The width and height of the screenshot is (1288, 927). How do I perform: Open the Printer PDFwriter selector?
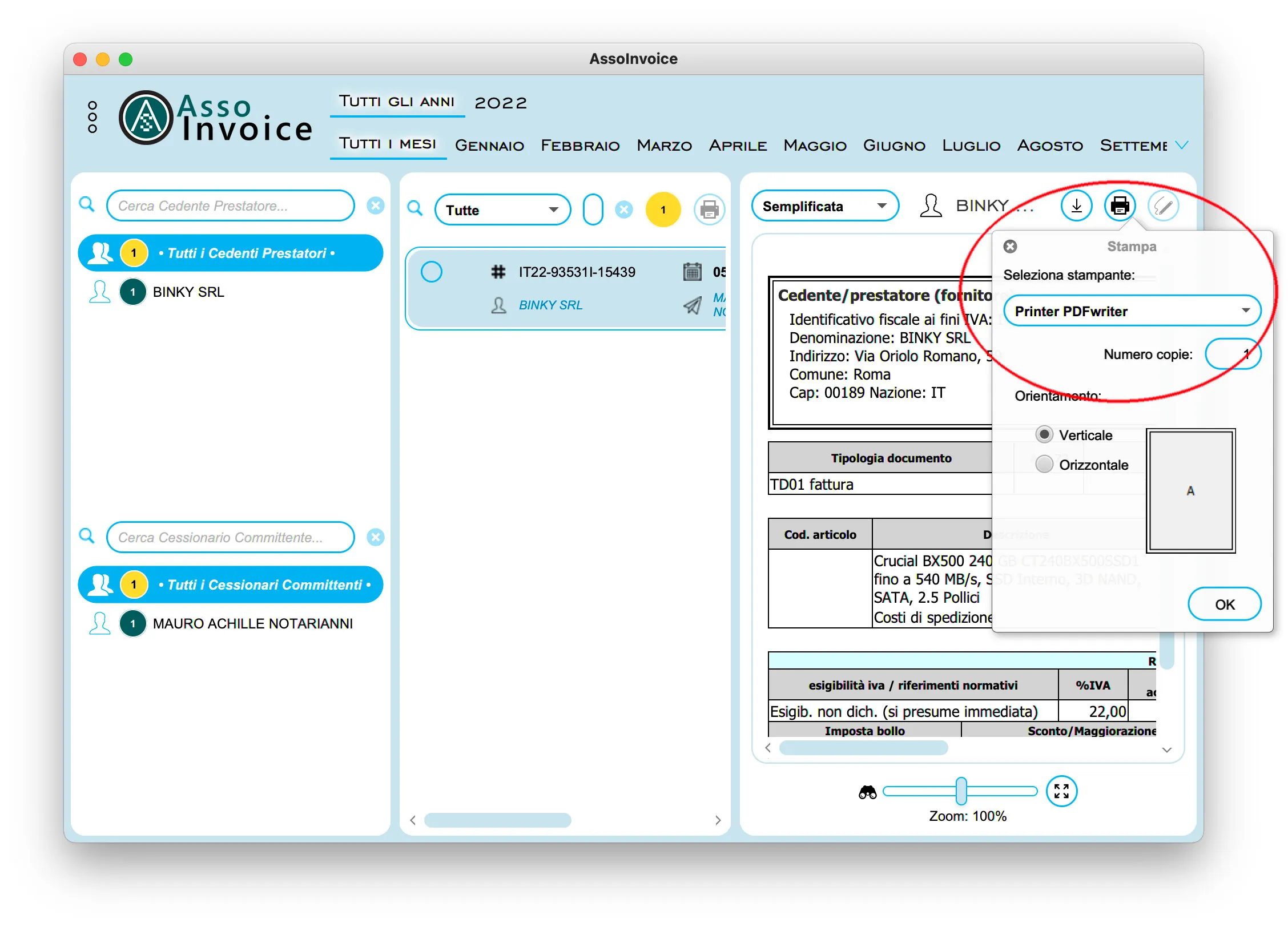[1132, 311]
